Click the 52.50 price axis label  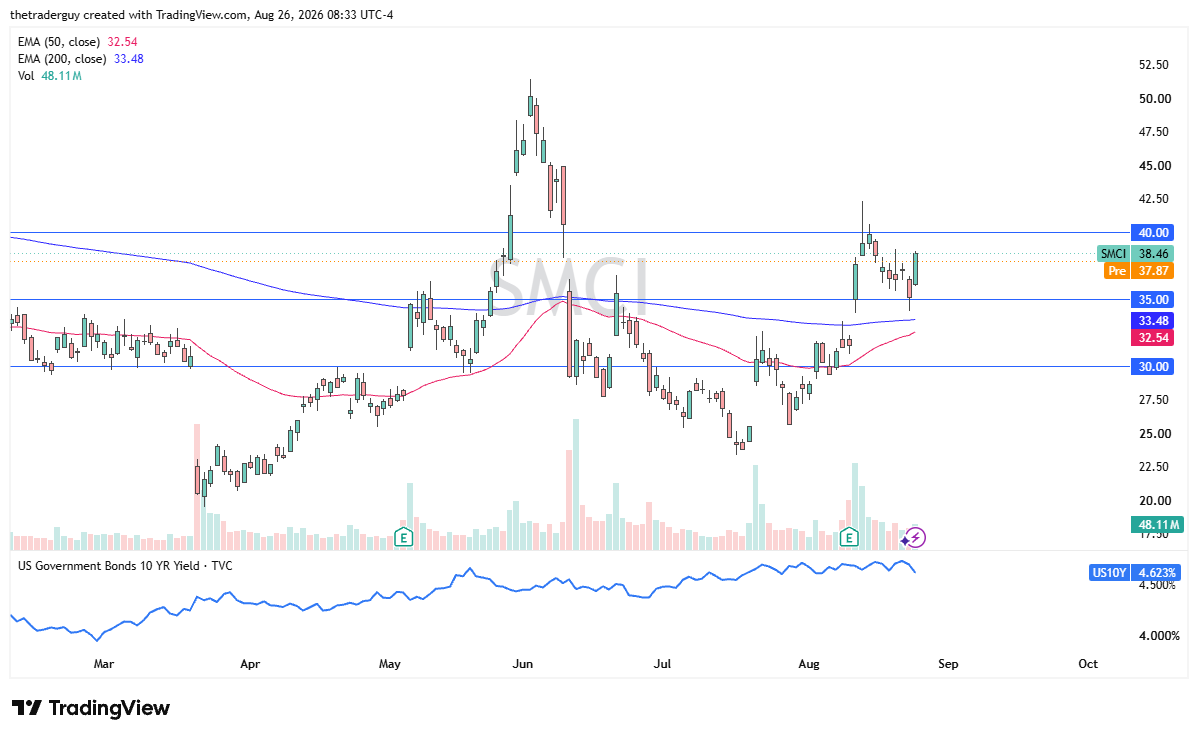point(1154,65)
